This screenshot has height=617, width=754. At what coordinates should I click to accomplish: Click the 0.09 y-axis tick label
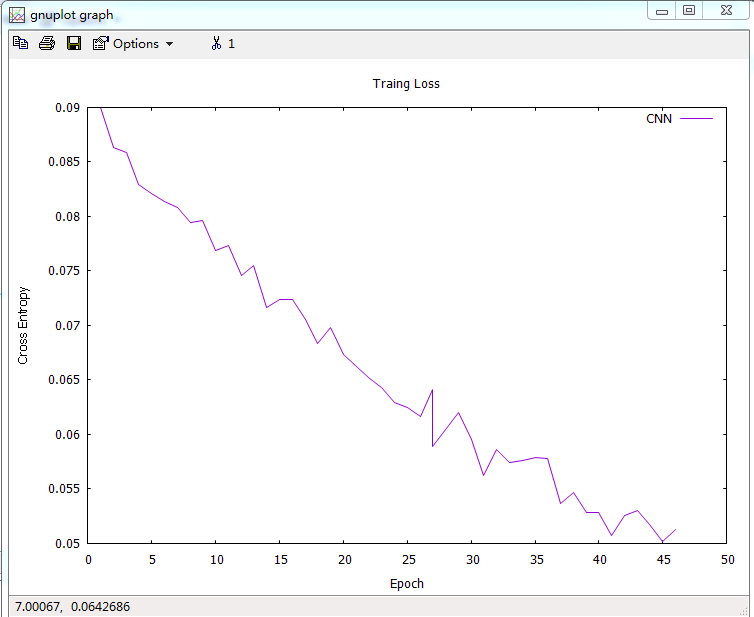tap(67, 108)
